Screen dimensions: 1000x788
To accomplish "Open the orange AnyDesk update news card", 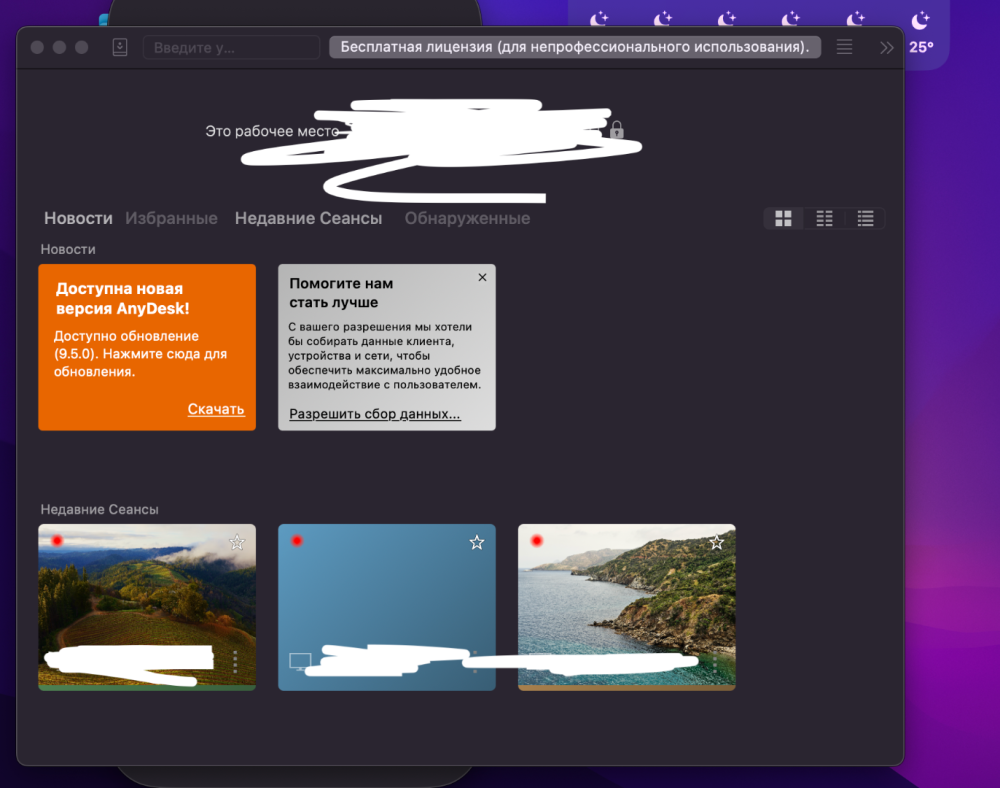I will pyautogui.click(x=147, y=347).
